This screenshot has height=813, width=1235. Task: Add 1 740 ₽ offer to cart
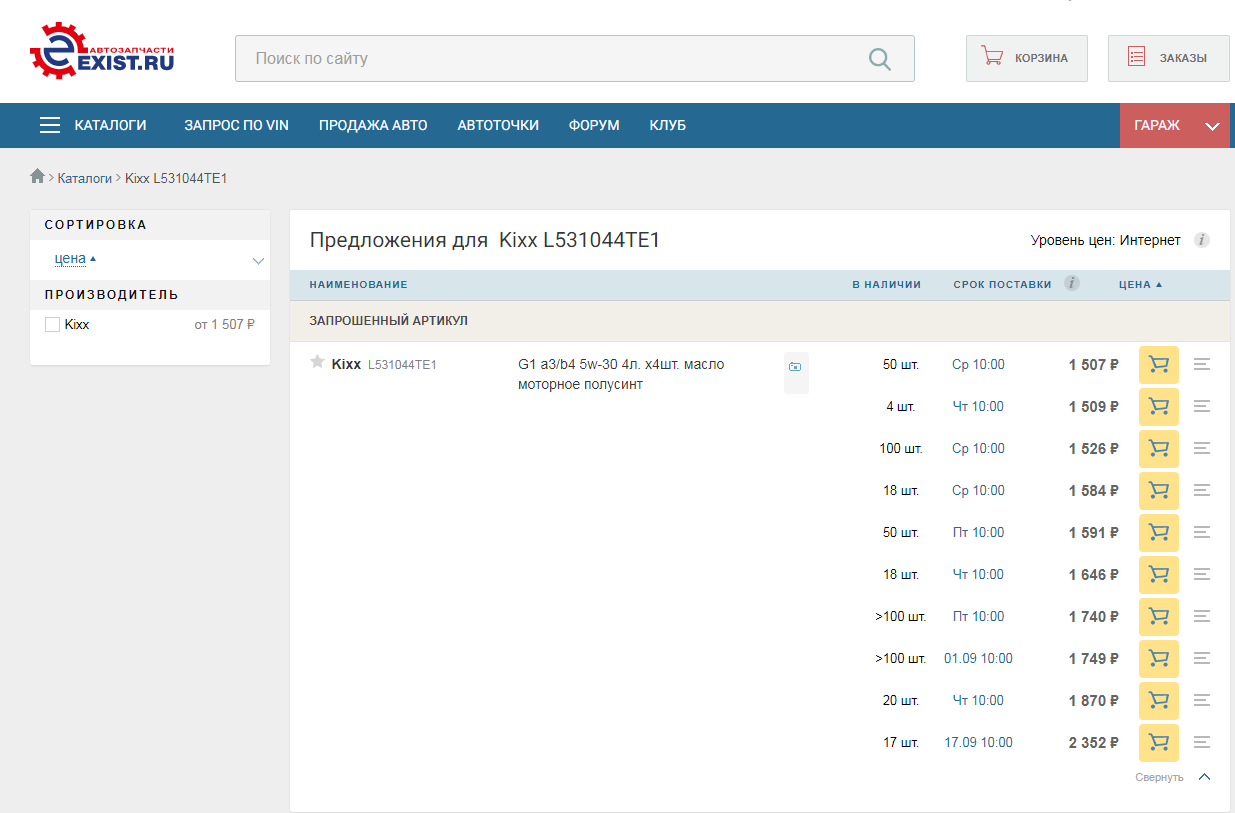pos(1159,617)
